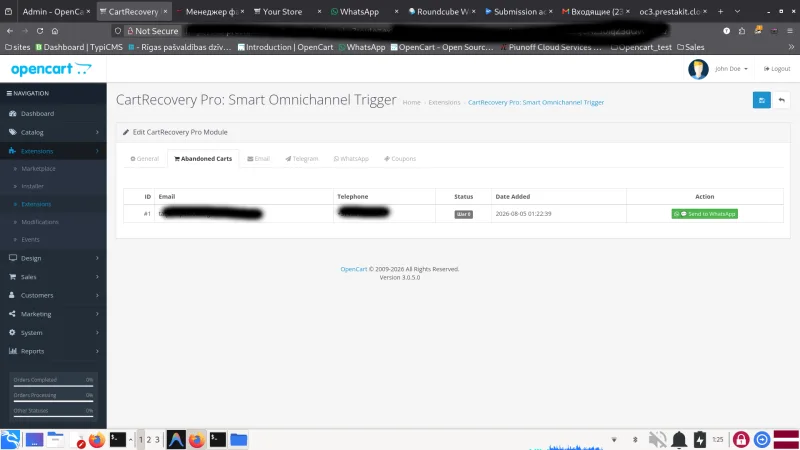This screenshot has width=800, height=450.
Task: Switch to the Coupons tab
Action: (400, 159)
